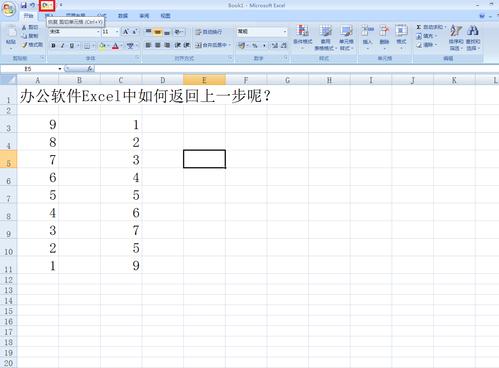Screen dimensions: 499x368
Task: Apply red font color A
Action: (115, 46)
